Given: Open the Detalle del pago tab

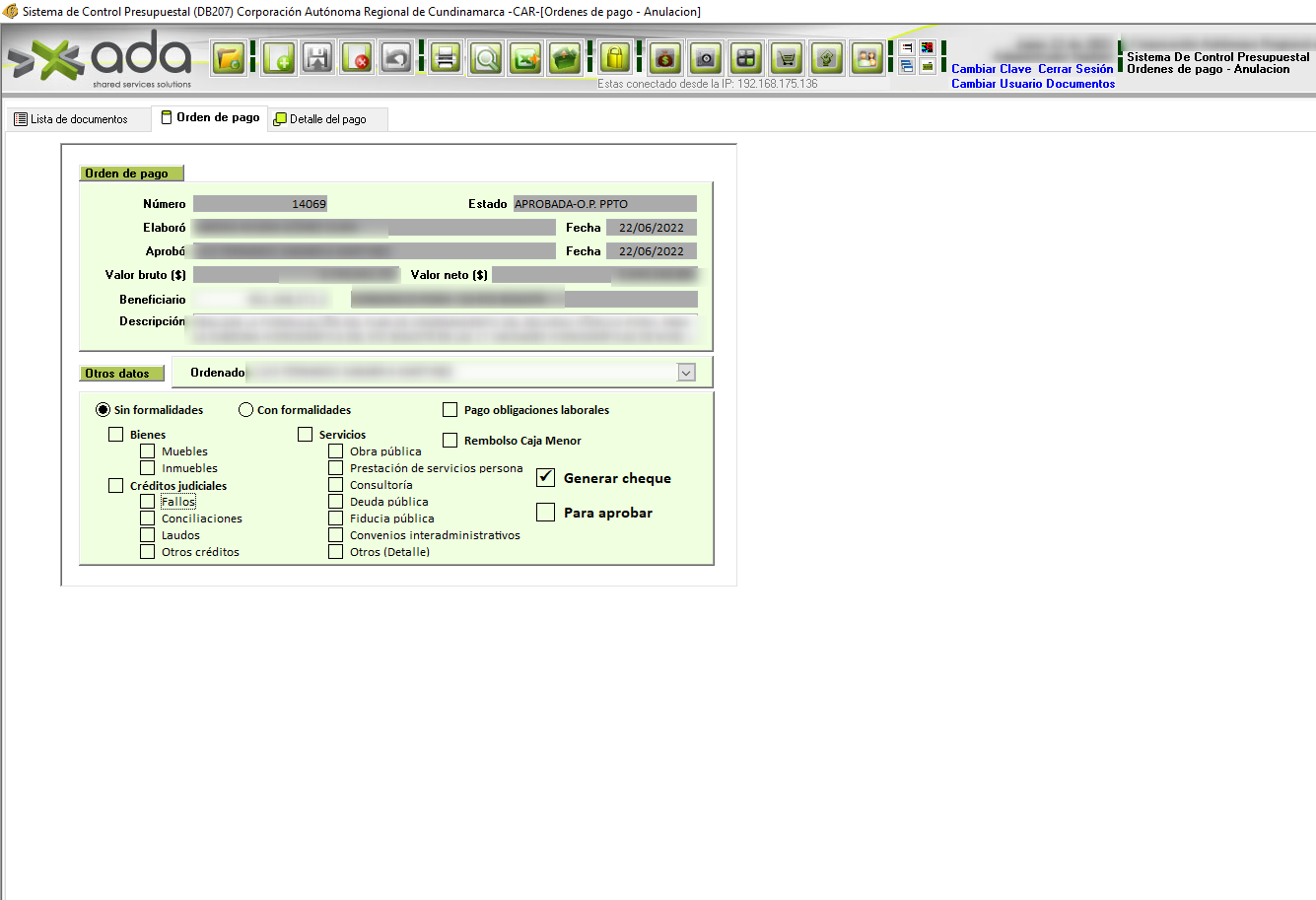Looking at the screenshot, I should (x=327, y=119).
